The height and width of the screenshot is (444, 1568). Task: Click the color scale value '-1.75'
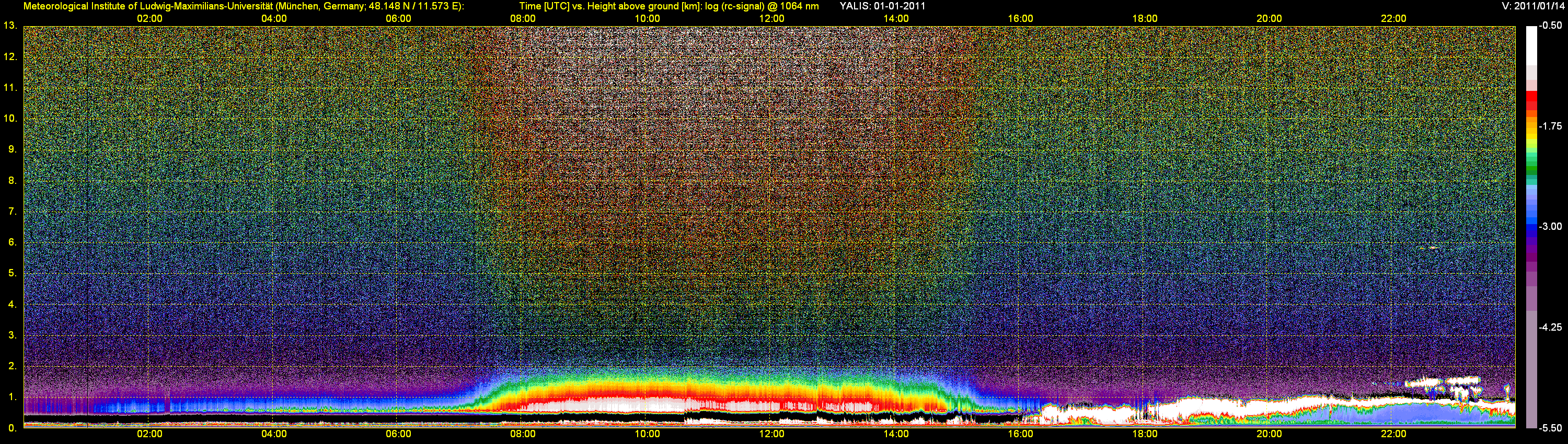[x=1551, y=126]
